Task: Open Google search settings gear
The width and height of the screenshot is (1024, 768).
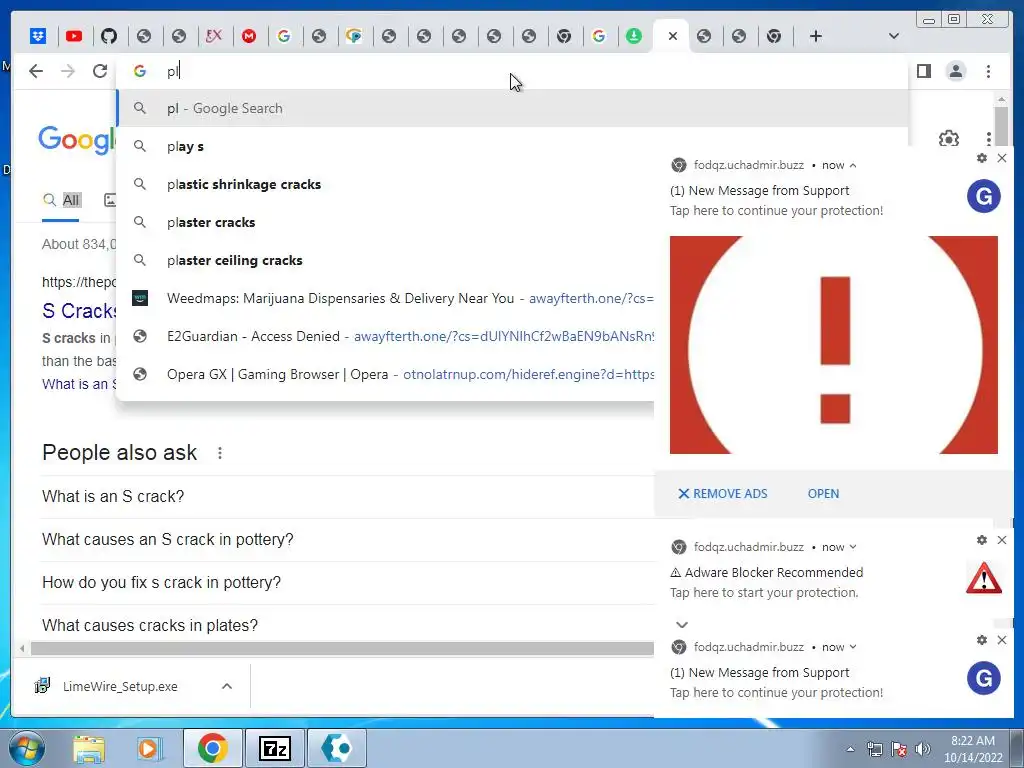Action: [x=948, y=138]
